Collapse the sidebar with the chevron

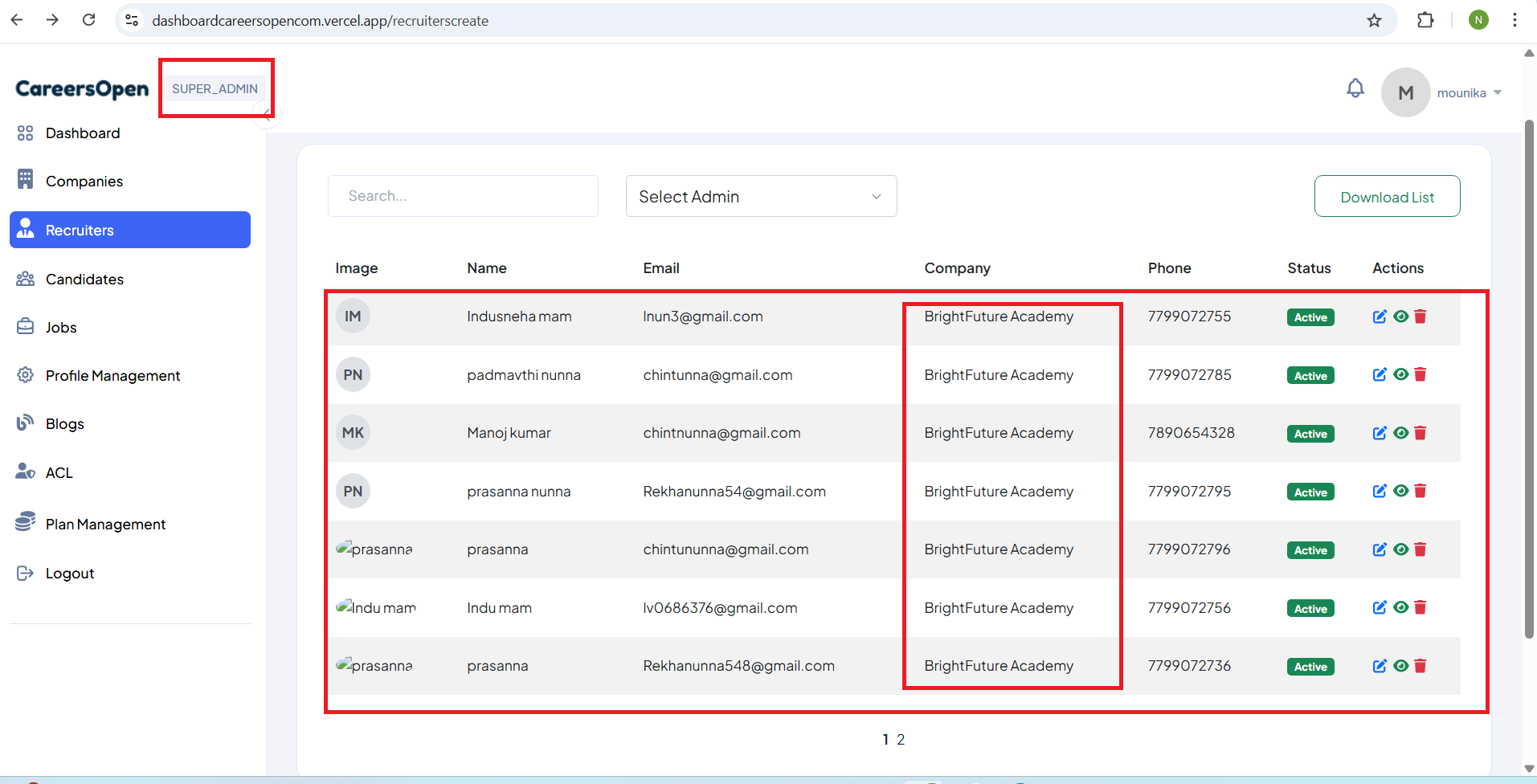tap(267, 116)
